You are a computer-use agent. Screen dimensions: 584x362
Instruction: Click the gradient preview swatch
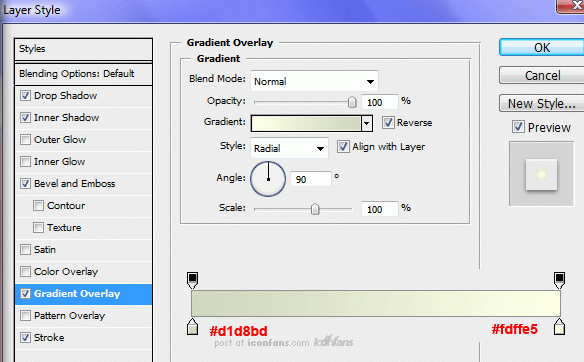306,123
